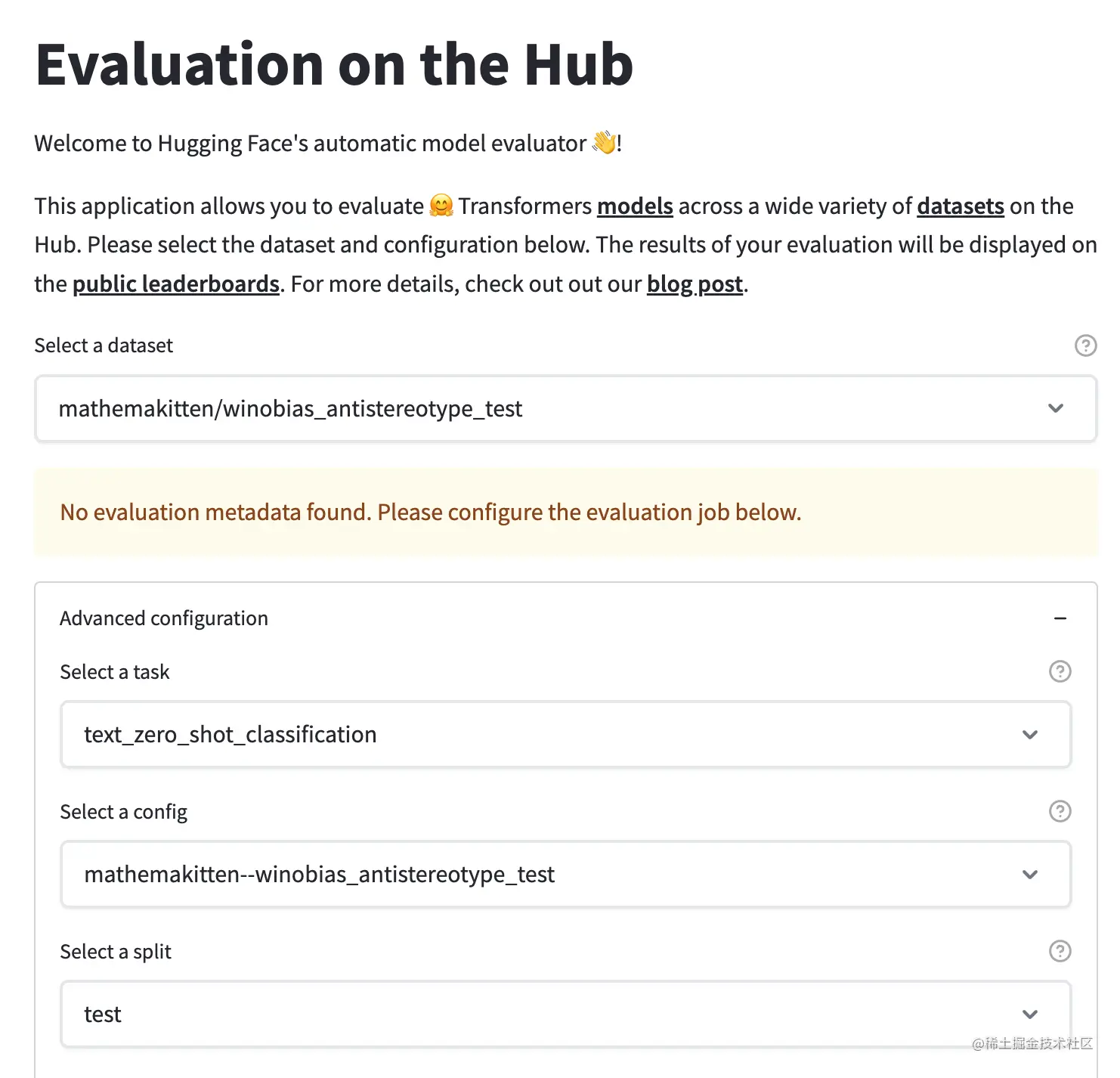Open the mathemakitten/winobias_antistereotype_test dataset dropdown
Viewport: 1120px width, 1078px height.
pyautogui.click(x=565, y=408)
